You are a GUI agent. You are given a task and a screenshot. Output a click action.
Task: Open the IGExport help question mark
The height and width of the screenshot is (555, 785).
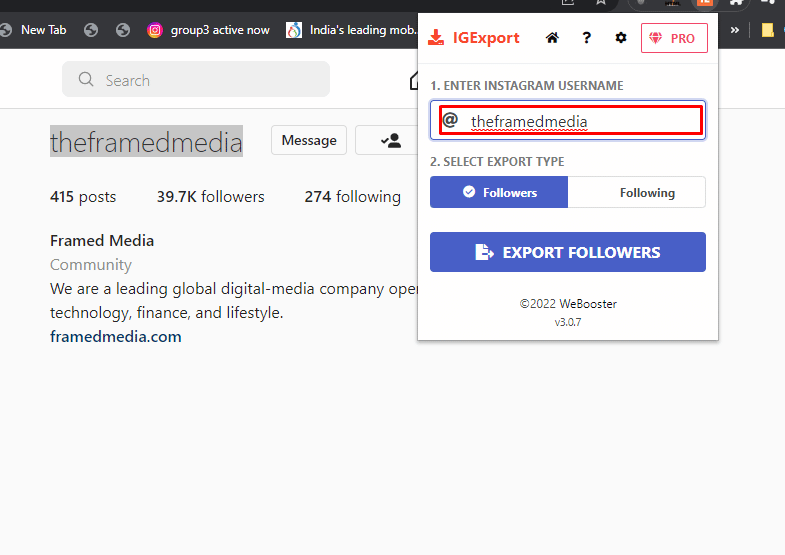tap(586, 38)
